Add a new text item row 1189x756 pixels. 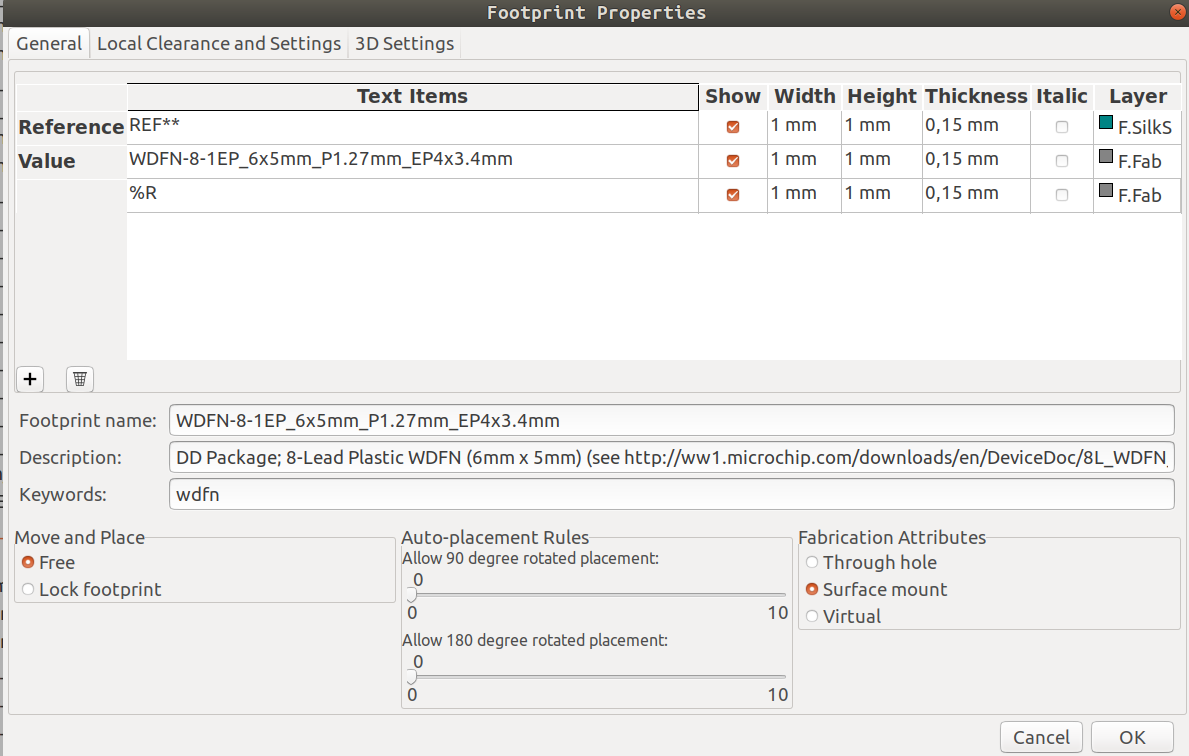29,379
